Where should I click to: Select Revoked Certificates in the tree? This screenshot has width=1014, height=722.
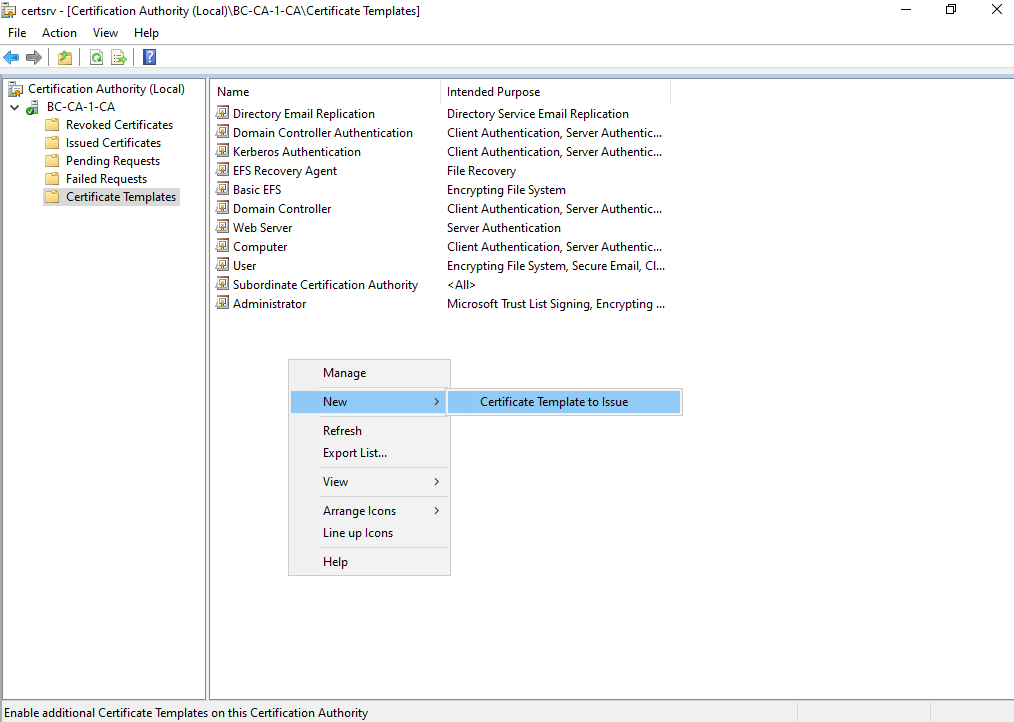point(120,125)
